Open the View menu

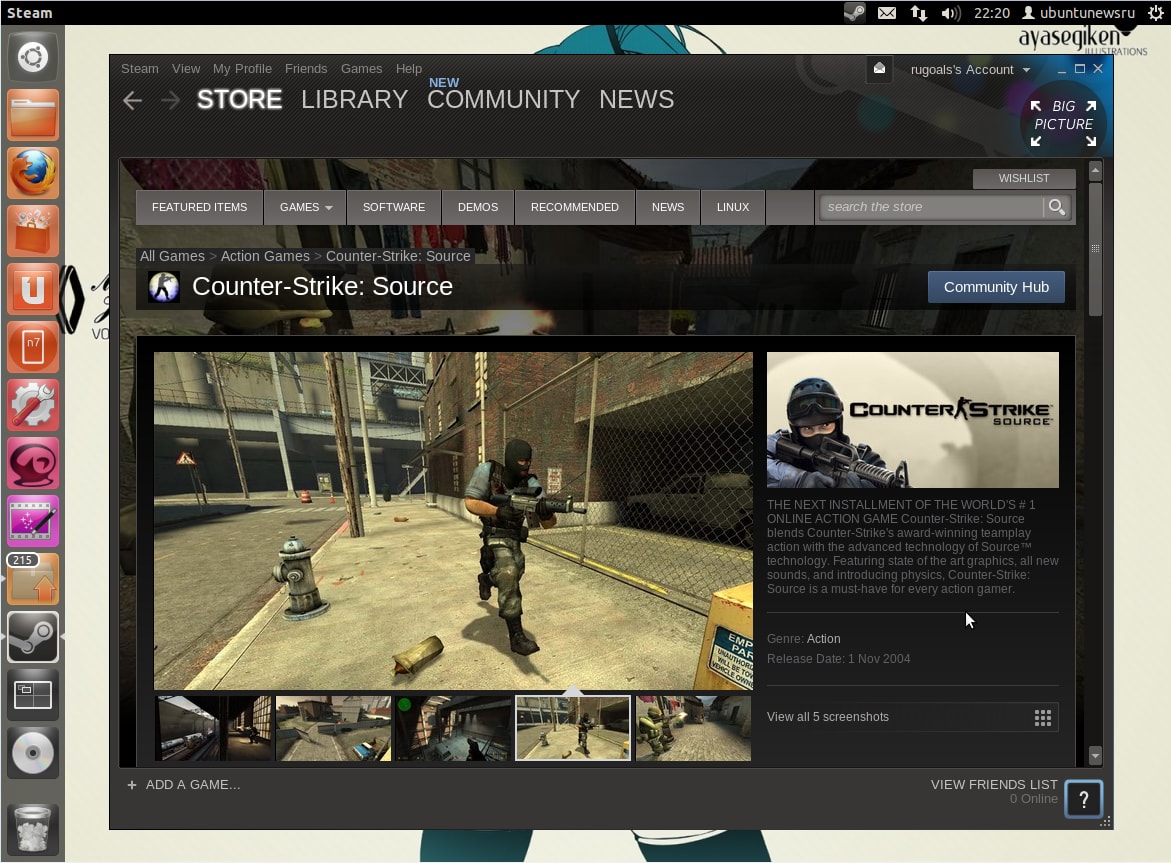(x=186, y=69)
